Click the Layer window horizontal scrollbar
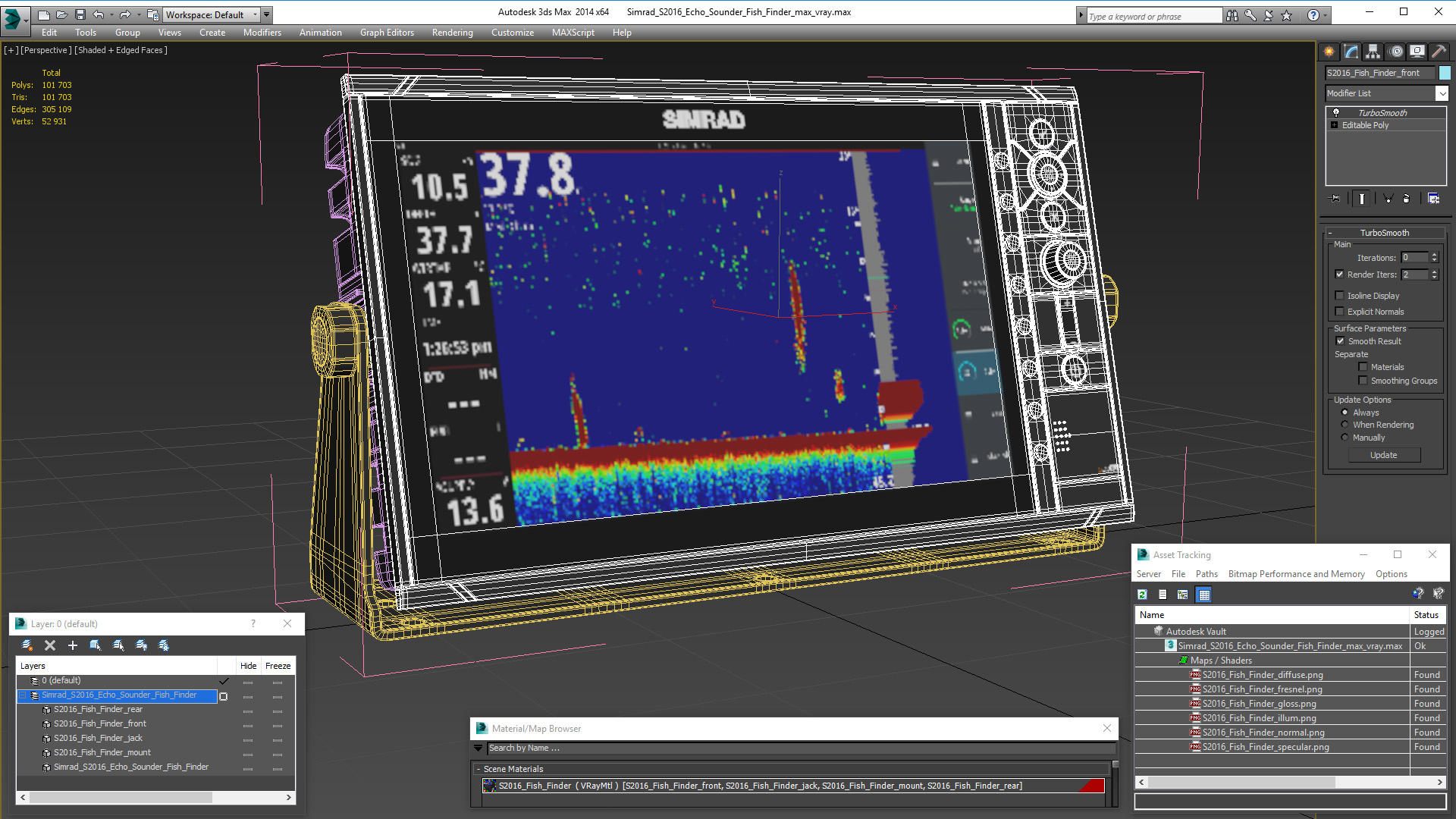 coord(155,798)
